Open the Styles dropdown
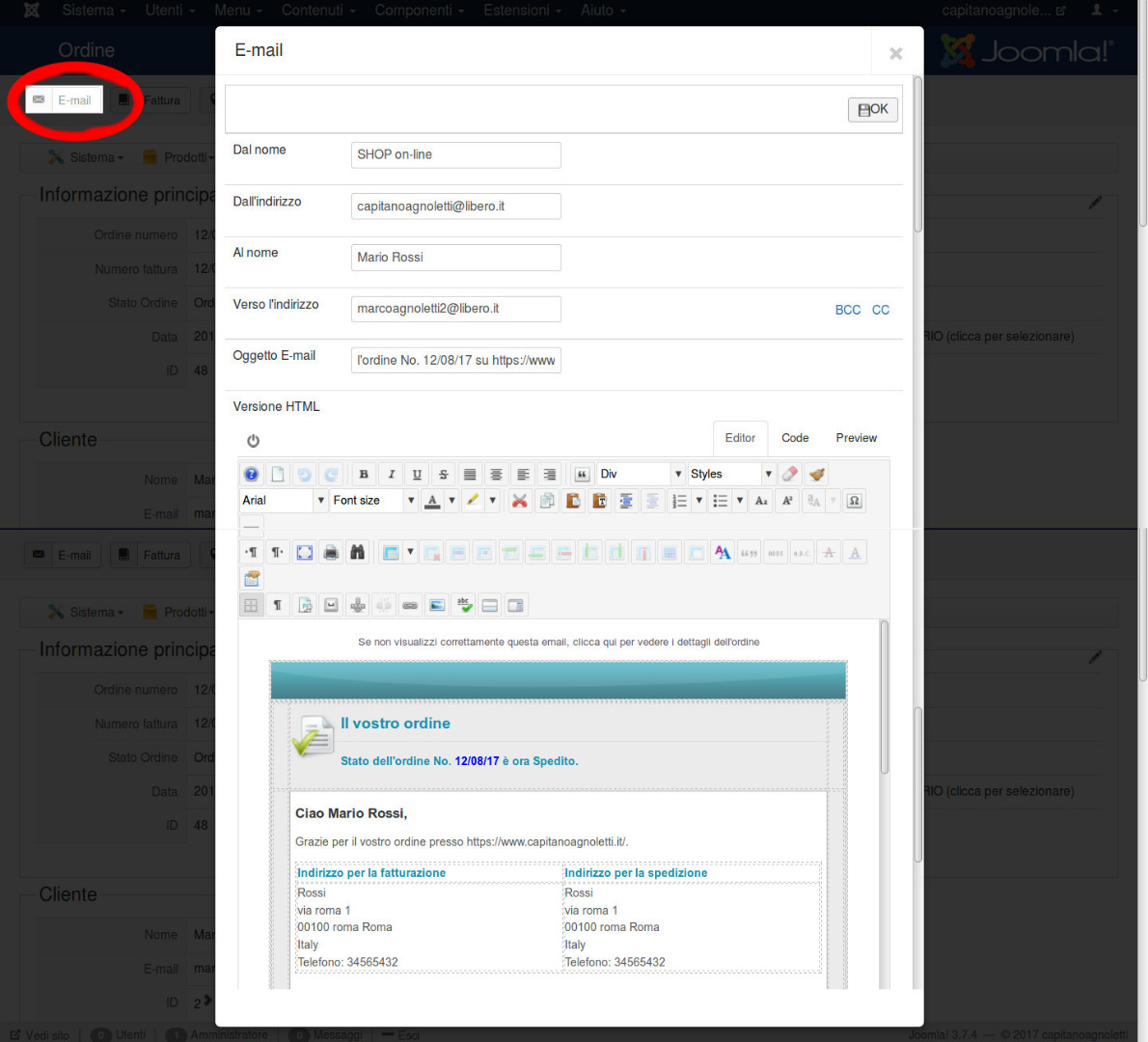The image size is (1148, 1042). pyautogui.click(x=731, y=475)
